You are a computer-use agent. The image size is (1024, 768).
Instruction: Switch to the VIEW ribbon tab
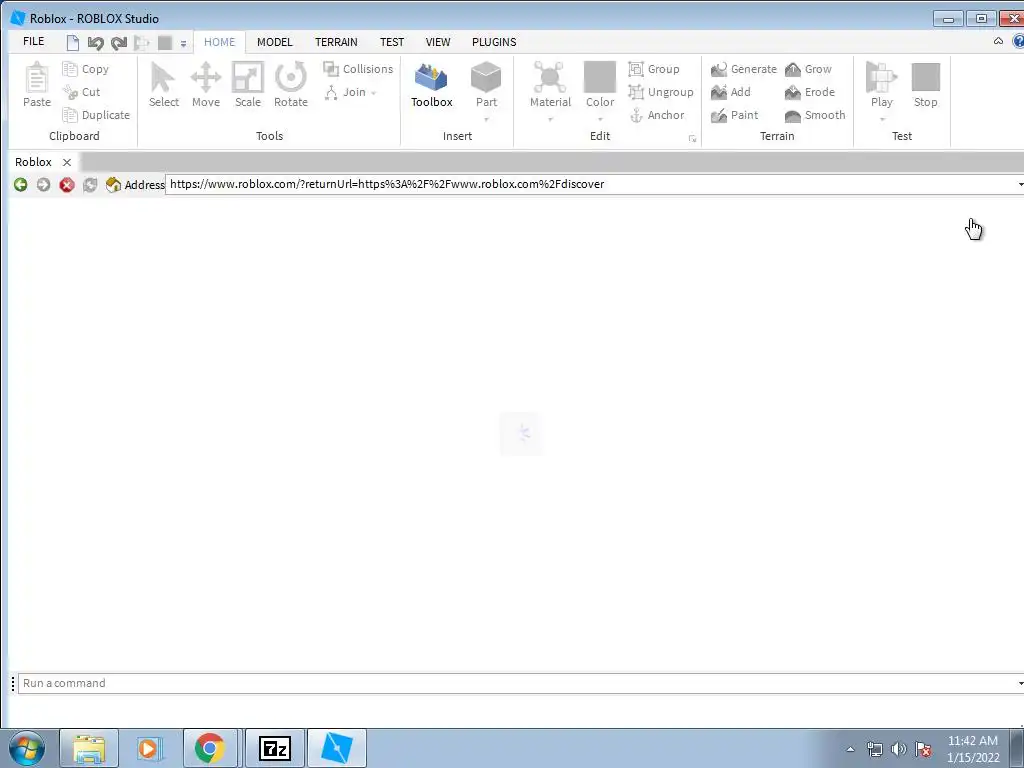[438, 42]
